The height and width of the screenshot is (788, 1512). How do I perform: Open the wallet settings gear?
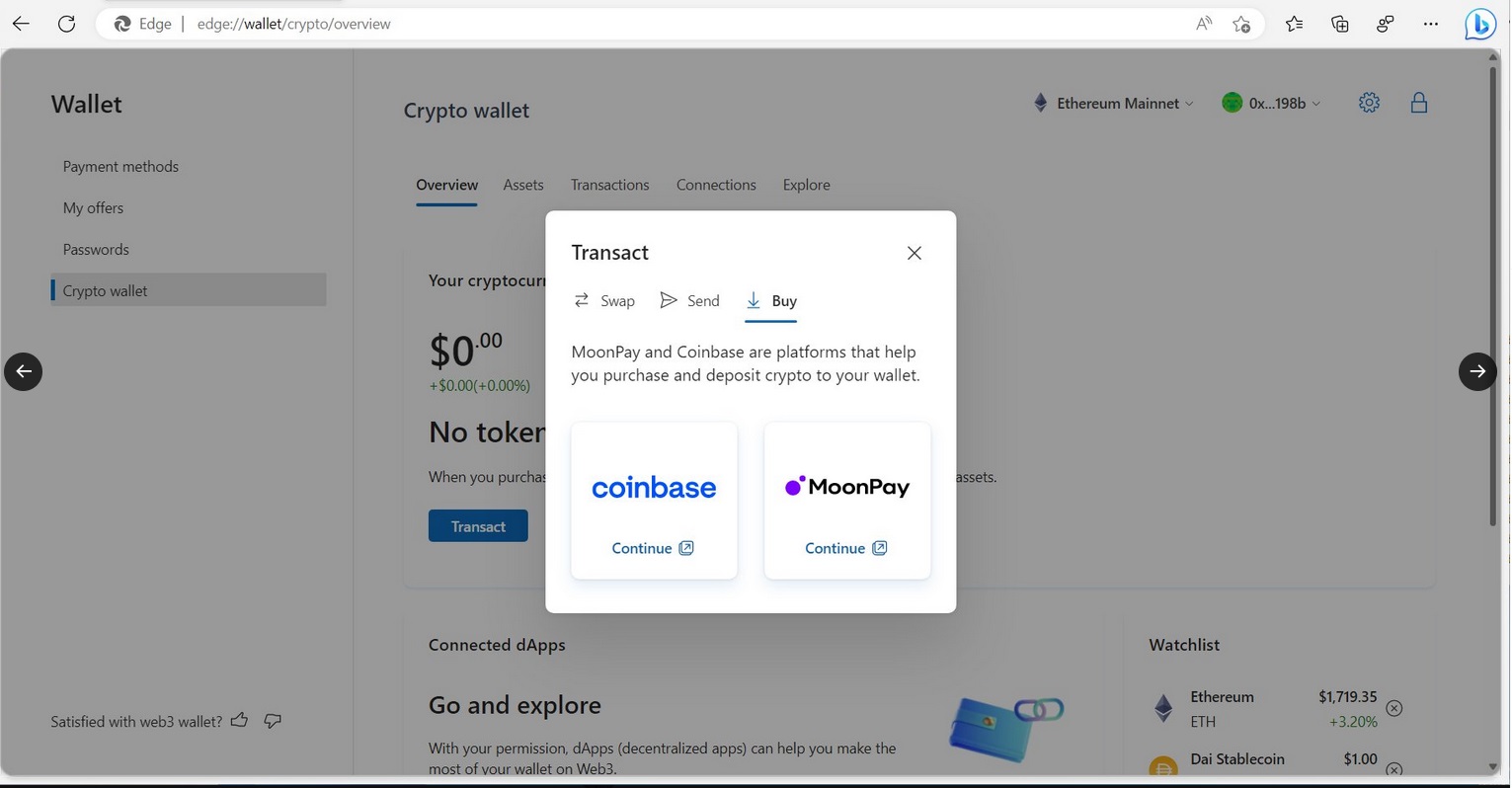coord(1369,102)
